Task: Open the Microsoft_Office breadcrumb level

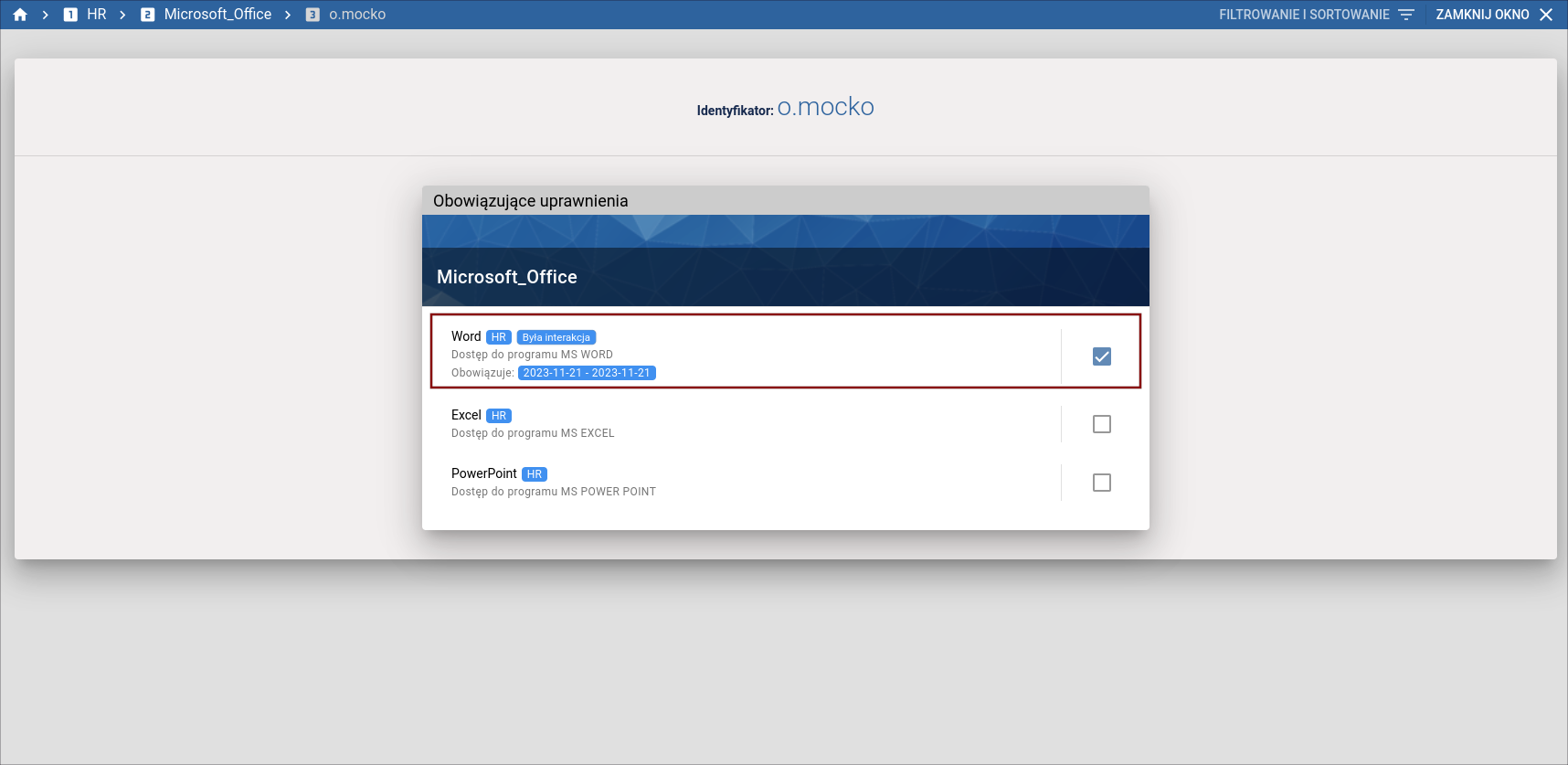Action: tap(217, 15)
